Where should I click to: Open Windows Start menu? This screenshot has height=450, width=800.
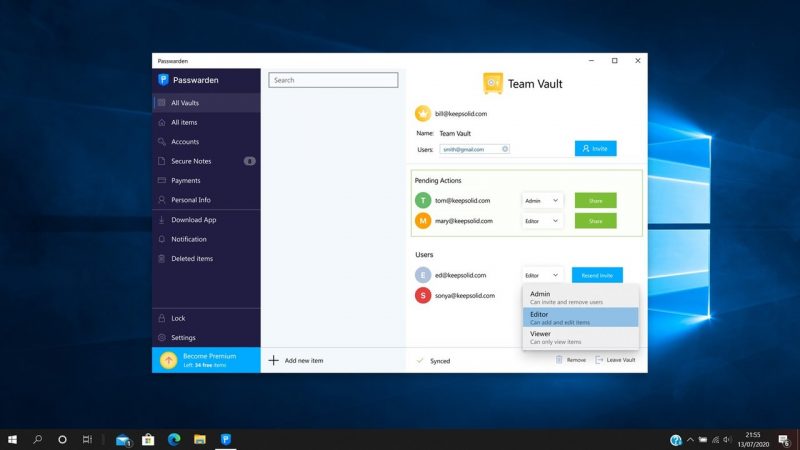[x=12, y=439]
